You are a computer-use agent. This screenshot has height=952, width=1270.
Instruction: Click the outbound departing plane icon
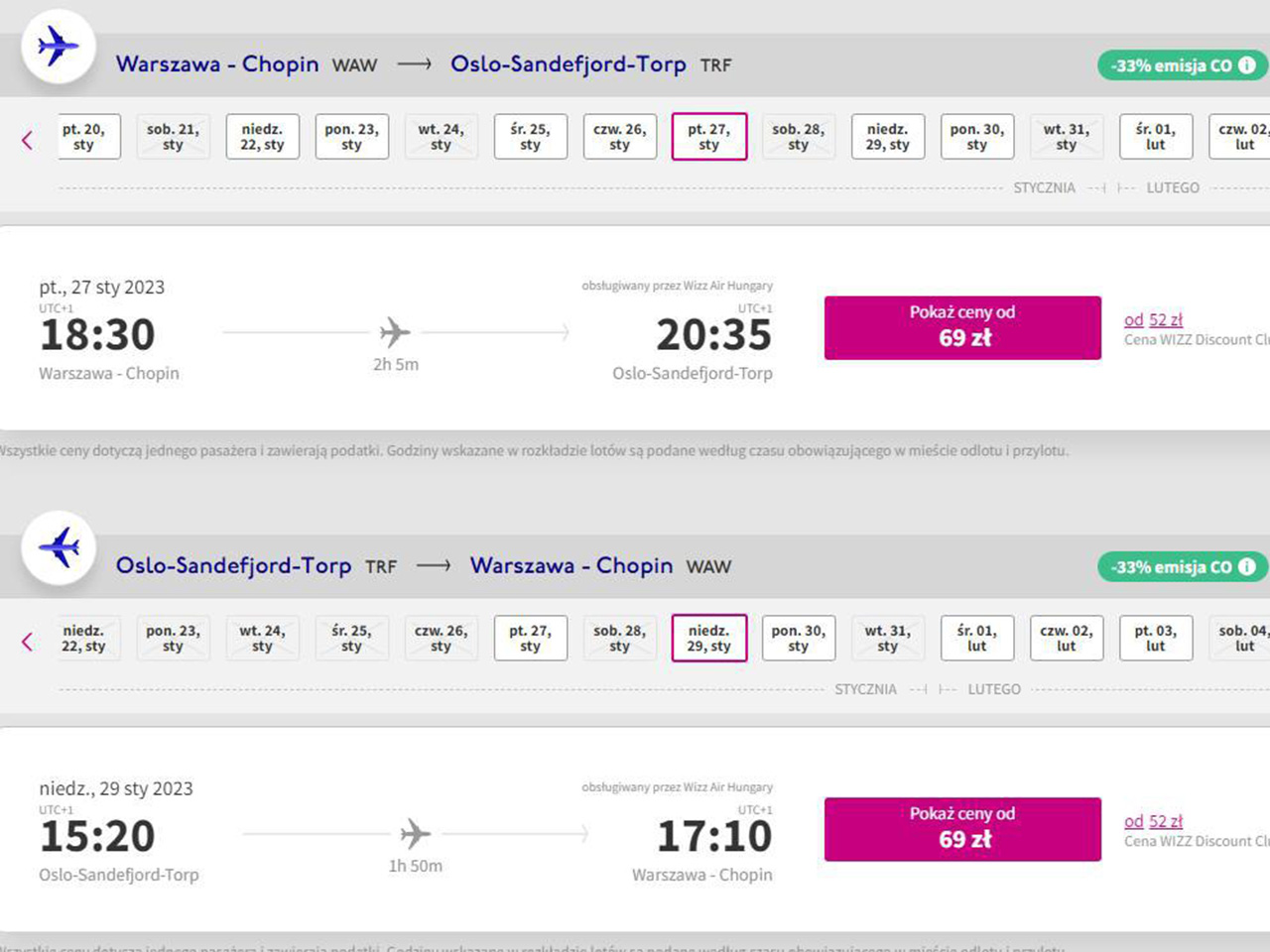(x=58, y=47)
